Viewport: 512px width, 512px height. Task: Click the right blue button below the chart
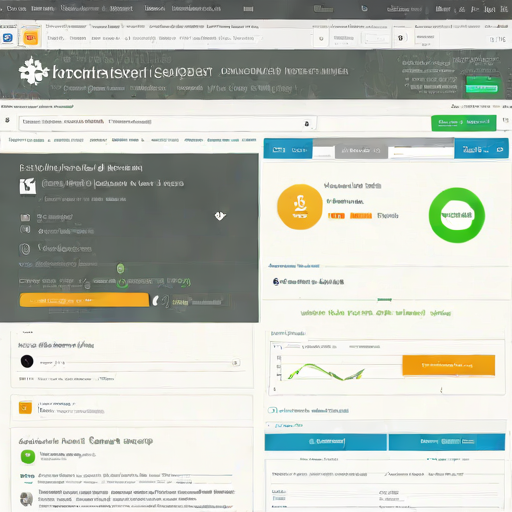point(447,442)
